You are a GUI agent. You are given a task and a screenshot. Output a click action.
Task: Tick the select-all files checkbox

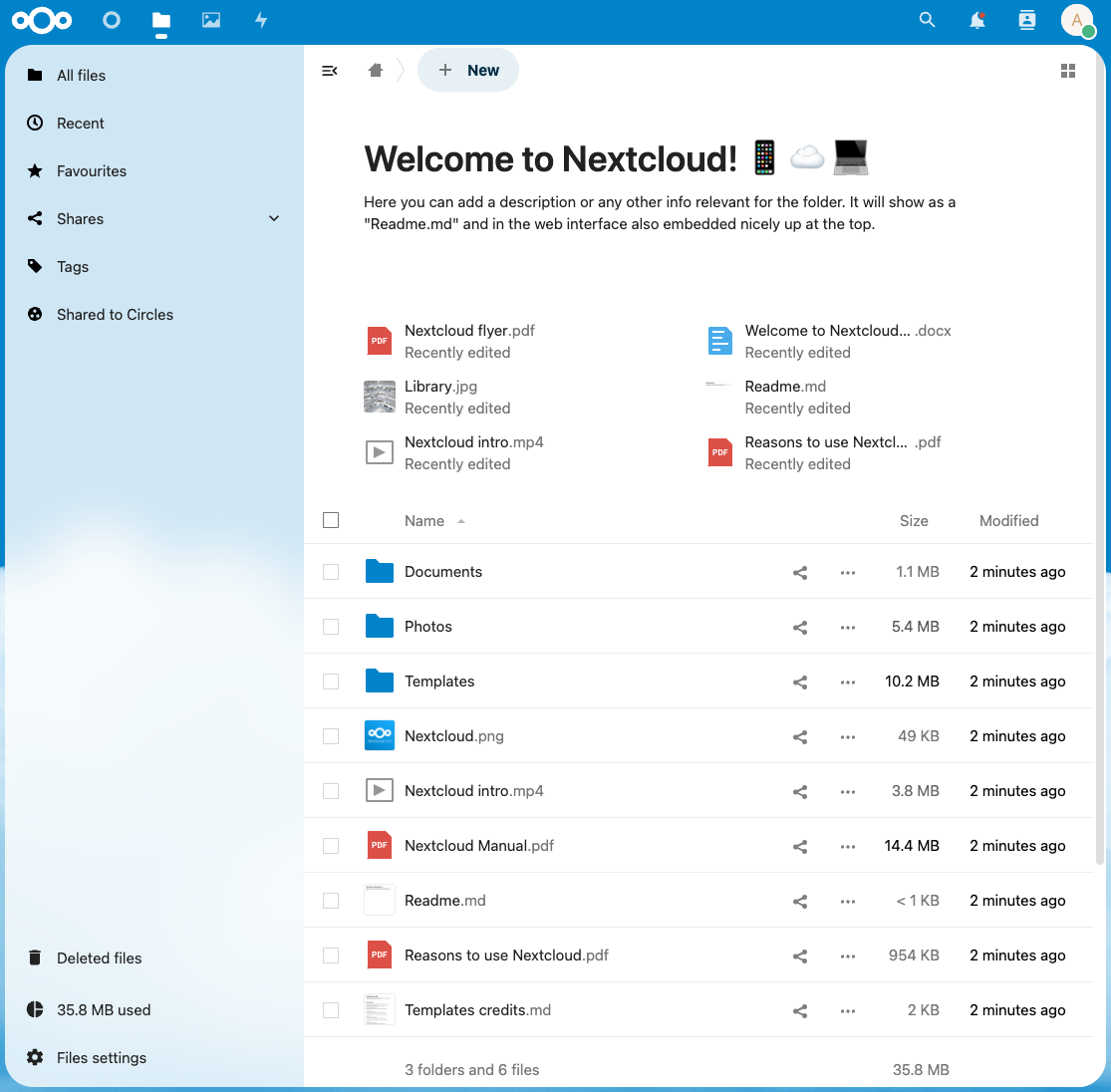[x=330, y=520]
